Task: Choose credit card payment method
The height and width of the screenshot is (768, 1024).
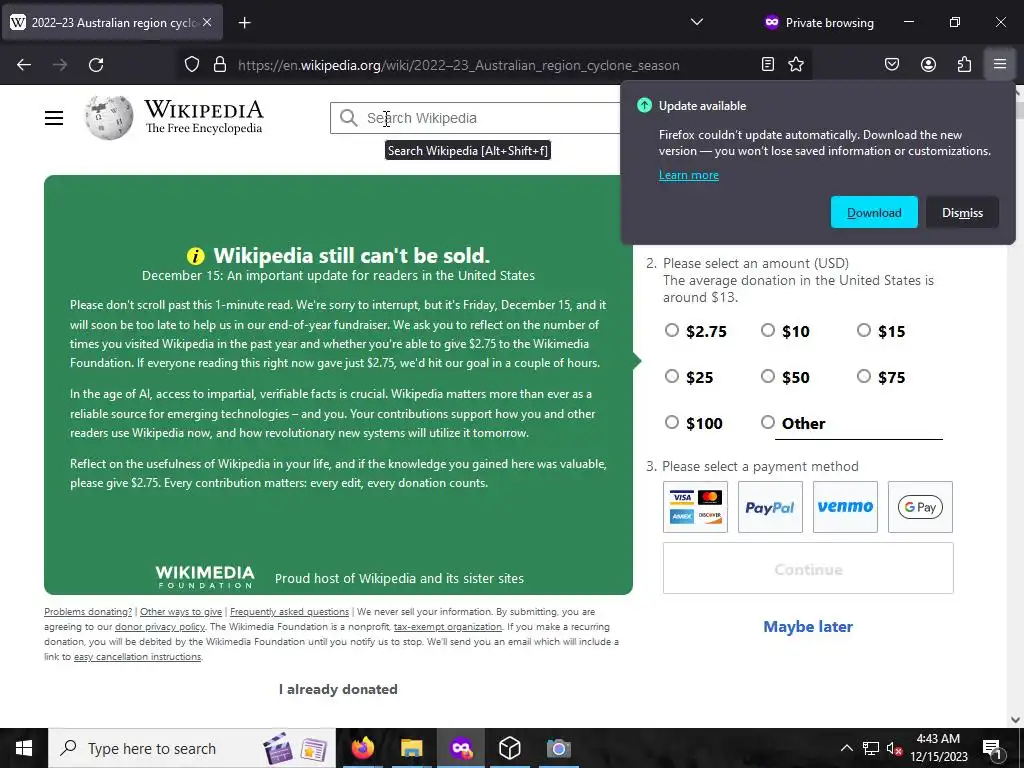Action: point(696,507)
